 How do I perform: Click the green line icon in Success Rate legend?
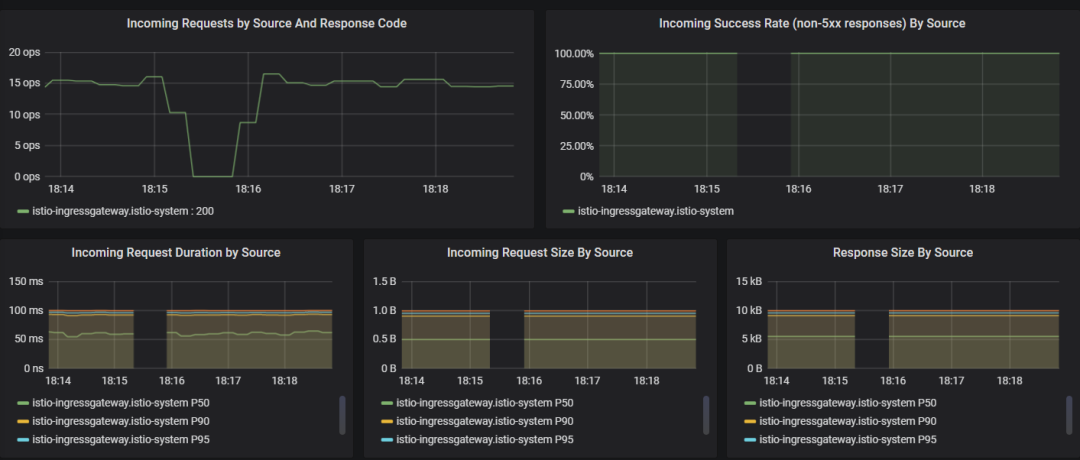[569, 211]
